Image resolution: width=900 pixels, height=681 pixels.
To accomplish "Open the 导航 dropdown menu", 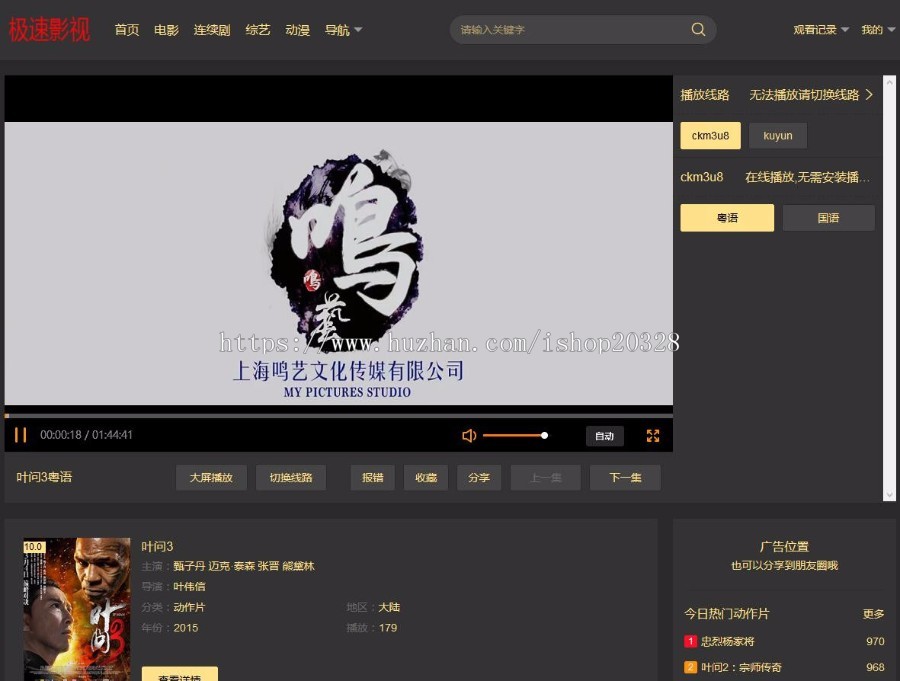I will pyautogui.click(x=343, y=30).
